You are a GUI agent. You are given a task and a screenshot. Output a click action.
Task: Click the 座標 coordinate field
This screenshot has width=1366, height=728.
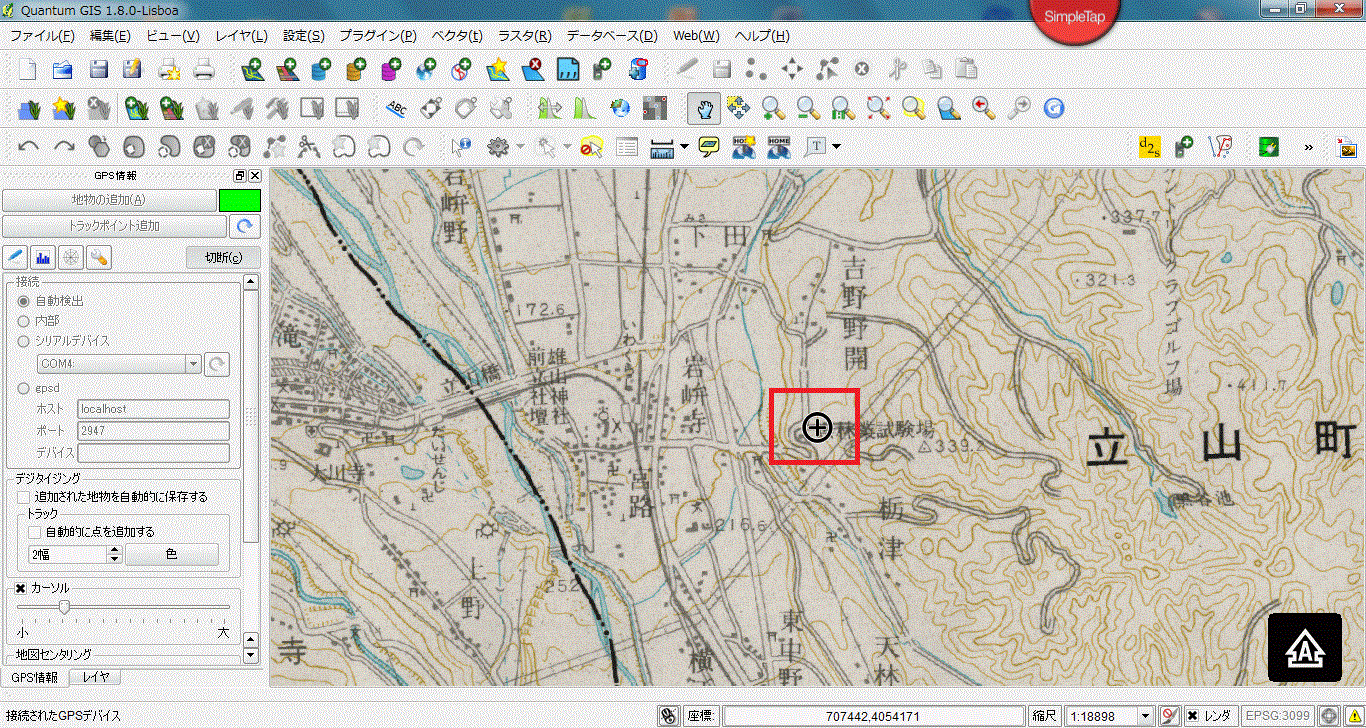tap(874, 716)
